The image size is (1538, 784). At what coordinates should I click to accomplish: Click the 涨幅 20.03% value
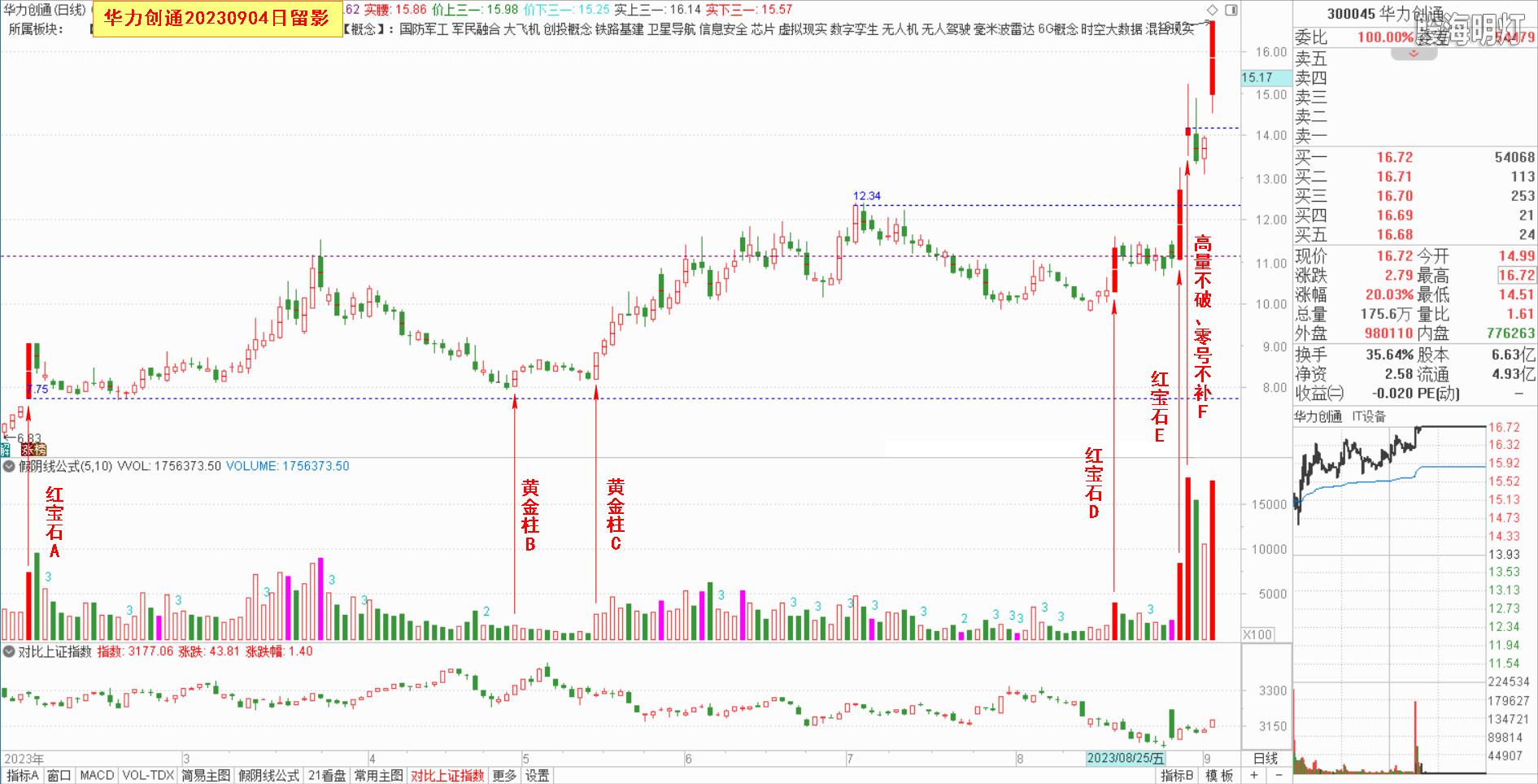point(1388,294)
